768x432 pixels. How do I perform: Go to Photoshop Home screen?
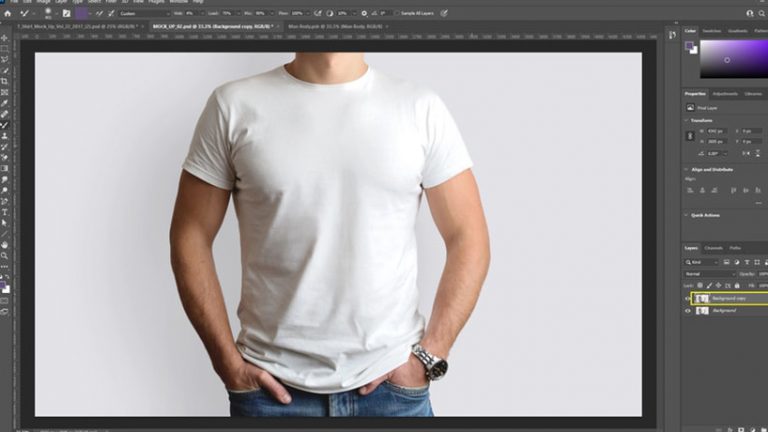pyautogui.click(x=7, y=14)
